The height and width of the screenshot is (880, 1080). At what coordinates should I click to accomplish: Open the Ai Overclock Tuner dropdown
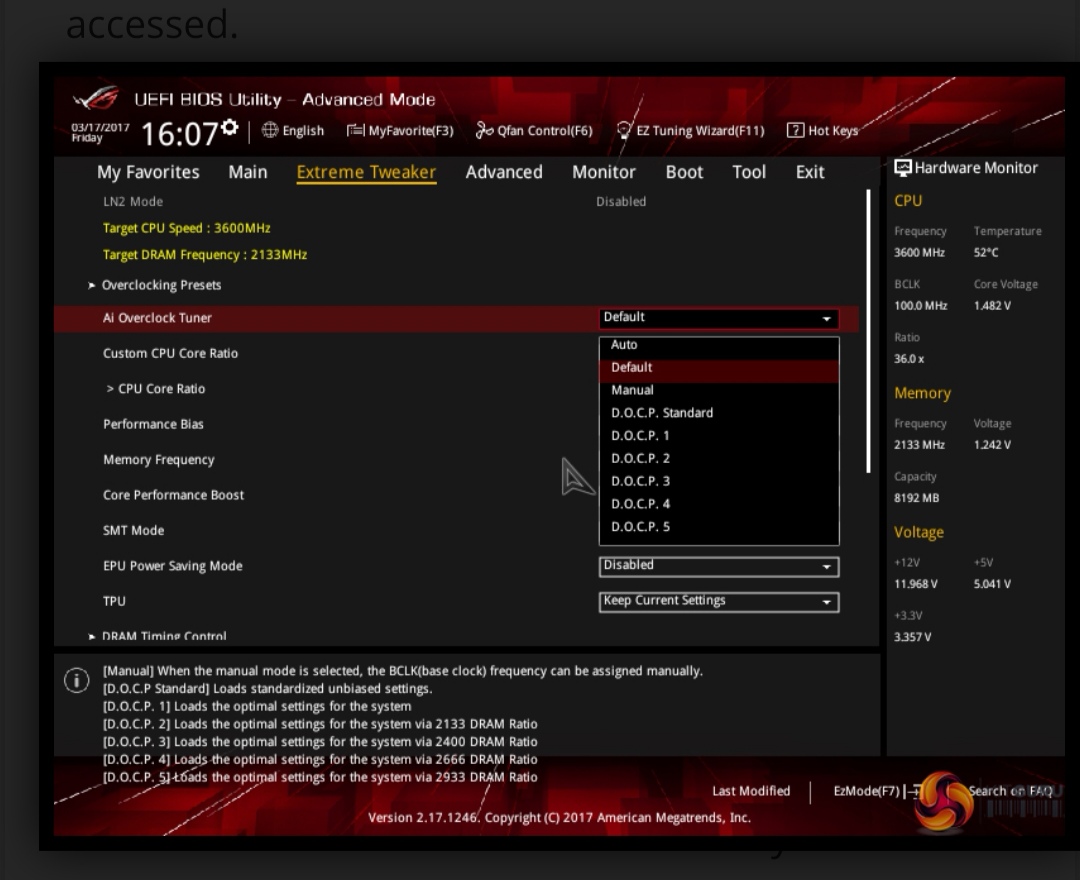[x=719, y=317]
